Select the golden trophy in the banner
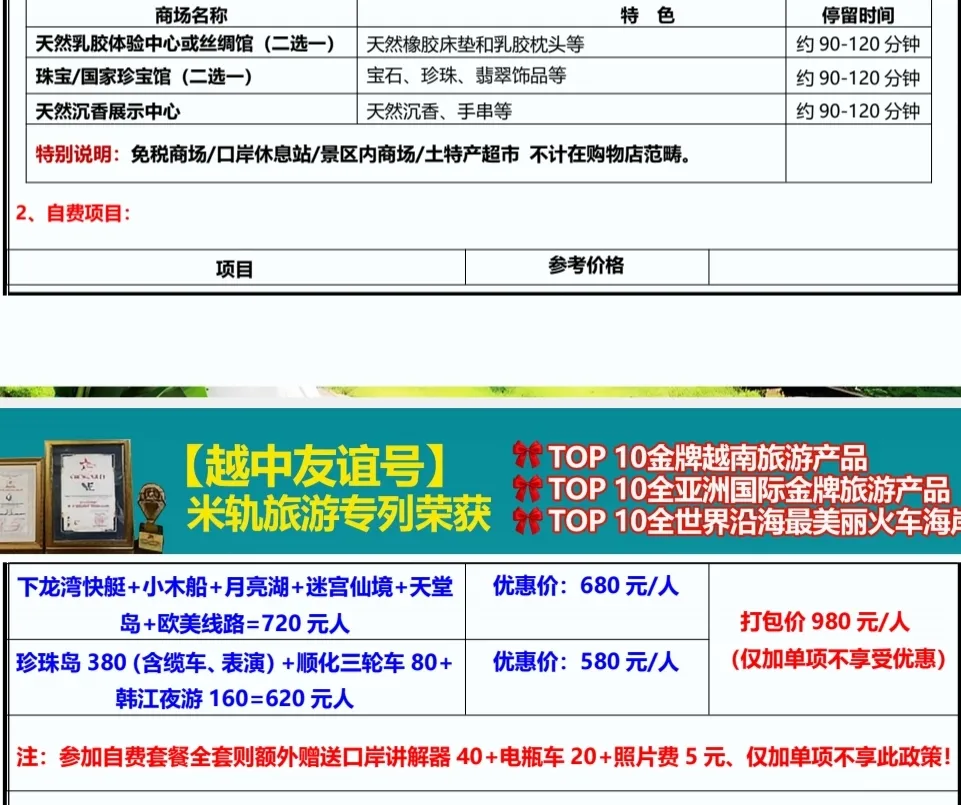 pyautogui.click(x=151, y=508)
